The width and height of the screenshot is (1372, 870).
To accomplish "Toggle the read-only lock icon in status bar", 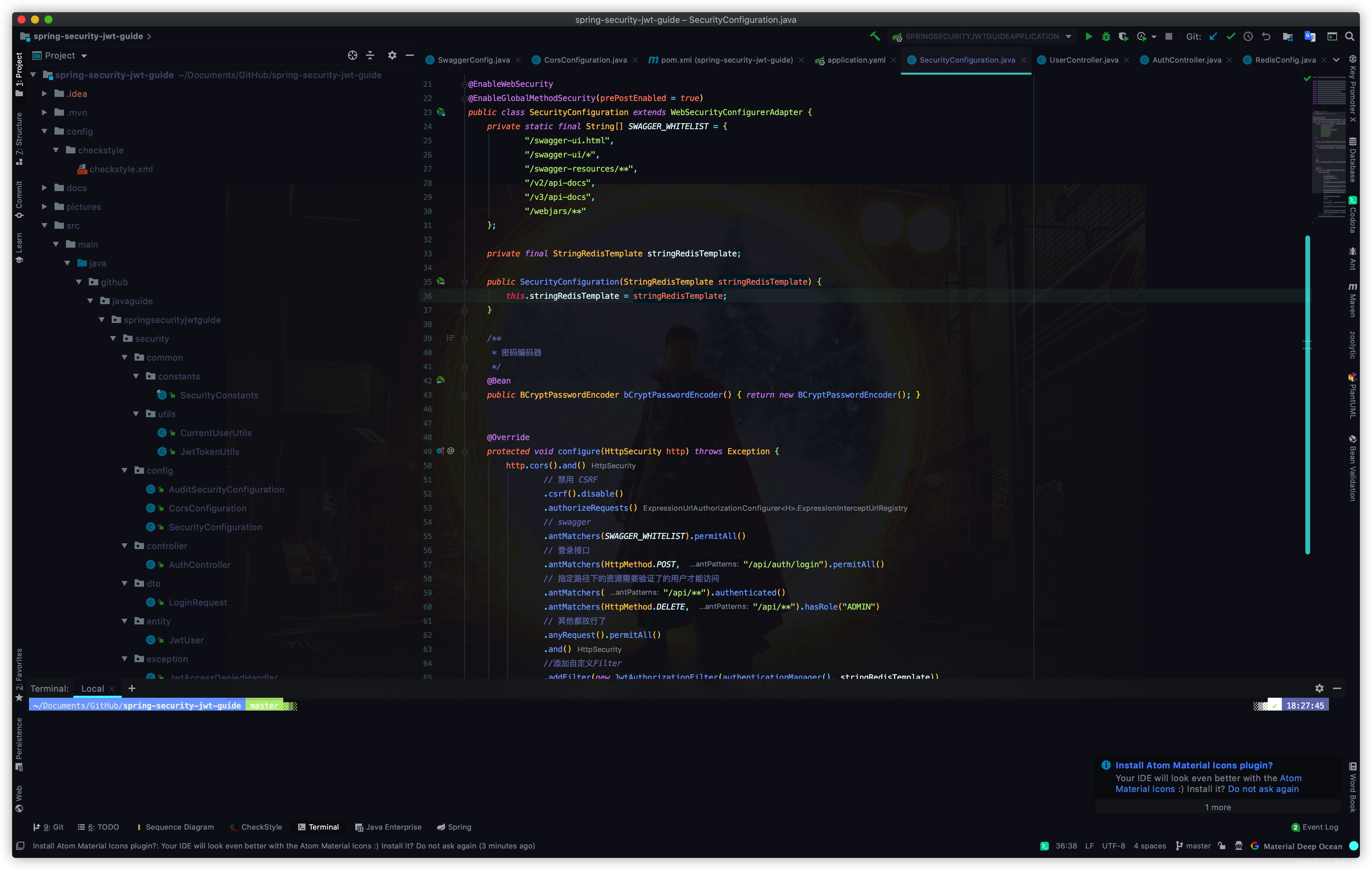I will (1222, 845).
